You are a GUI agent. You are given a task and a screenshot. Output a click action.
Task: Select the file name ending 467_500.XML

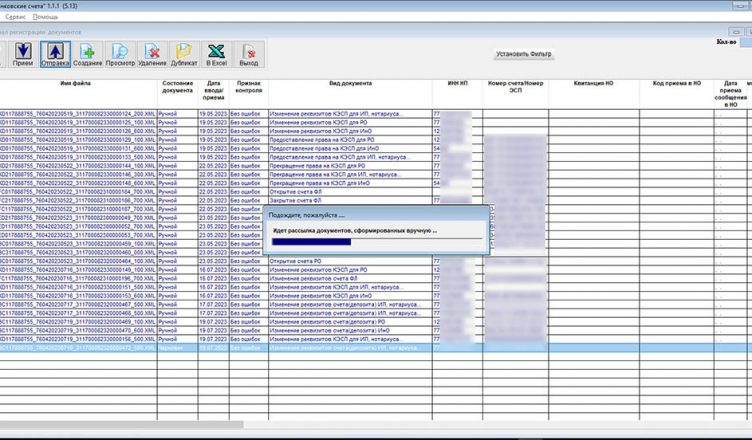pos(78,305)
